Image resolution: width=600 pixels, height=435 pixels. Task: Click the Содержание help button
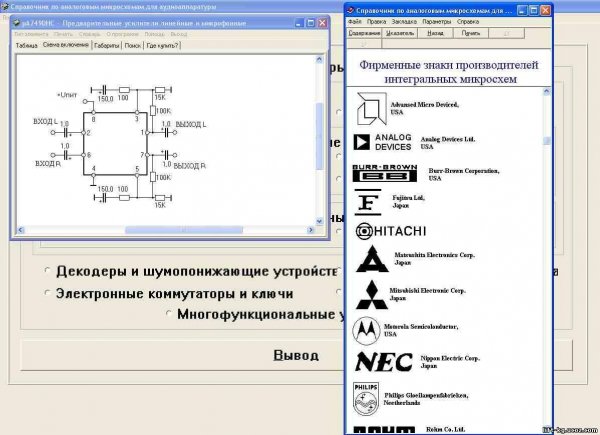tap(364, 33)
